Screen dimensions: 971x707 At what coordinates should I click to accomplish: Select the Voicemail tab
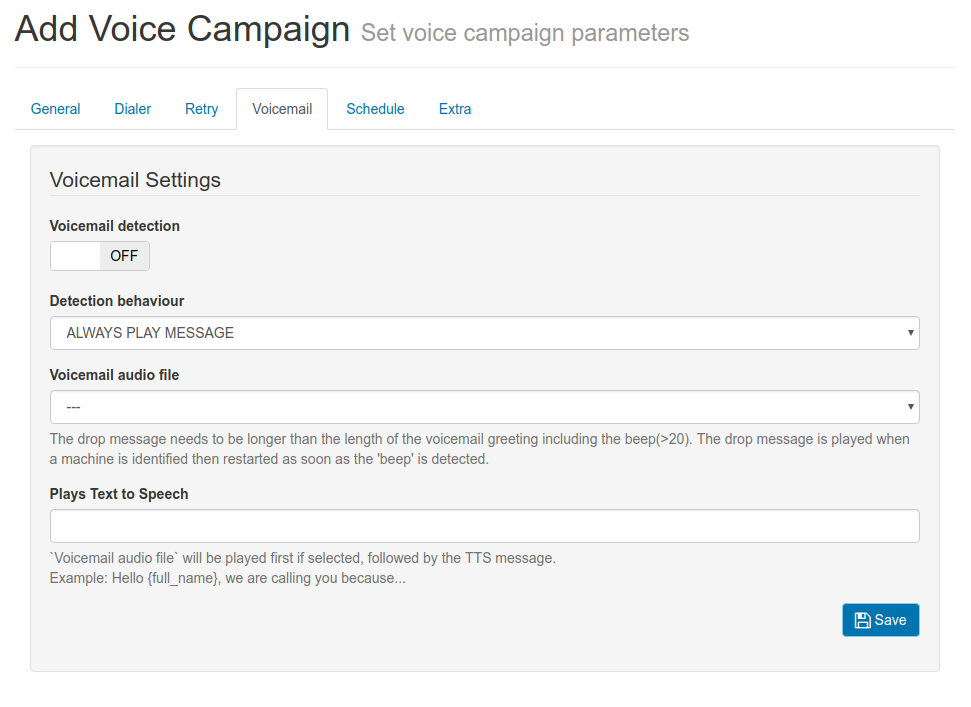tap(282, 109)
